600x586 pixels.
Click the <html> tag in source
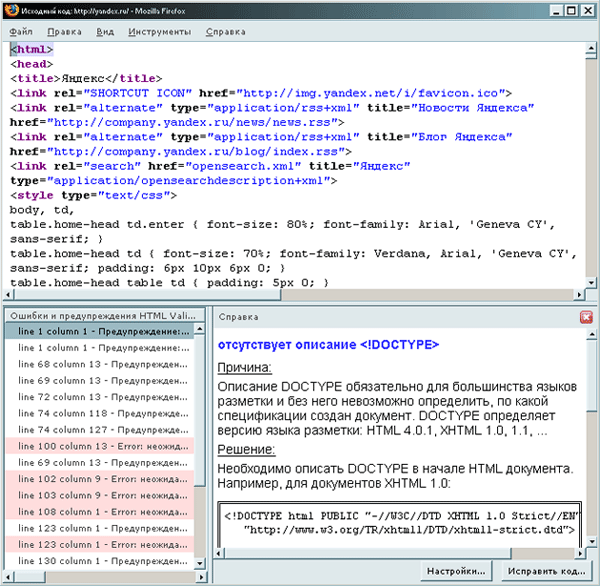click(31, 49)
